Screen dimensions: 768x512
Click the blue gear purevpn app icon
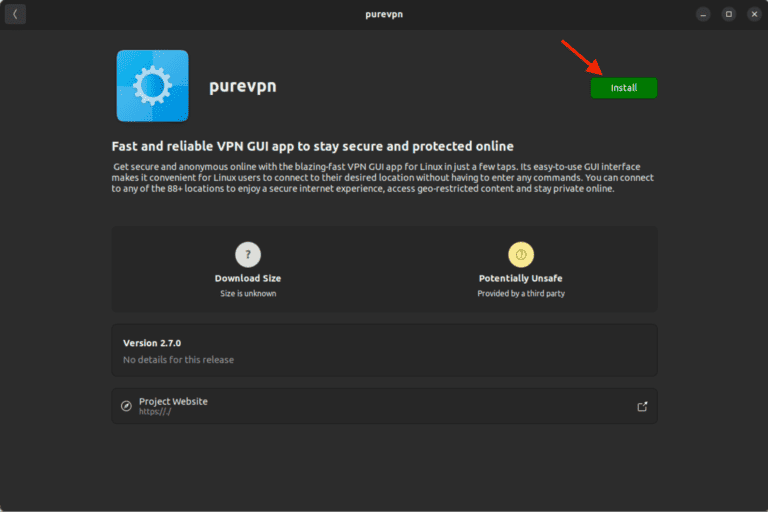152,86
